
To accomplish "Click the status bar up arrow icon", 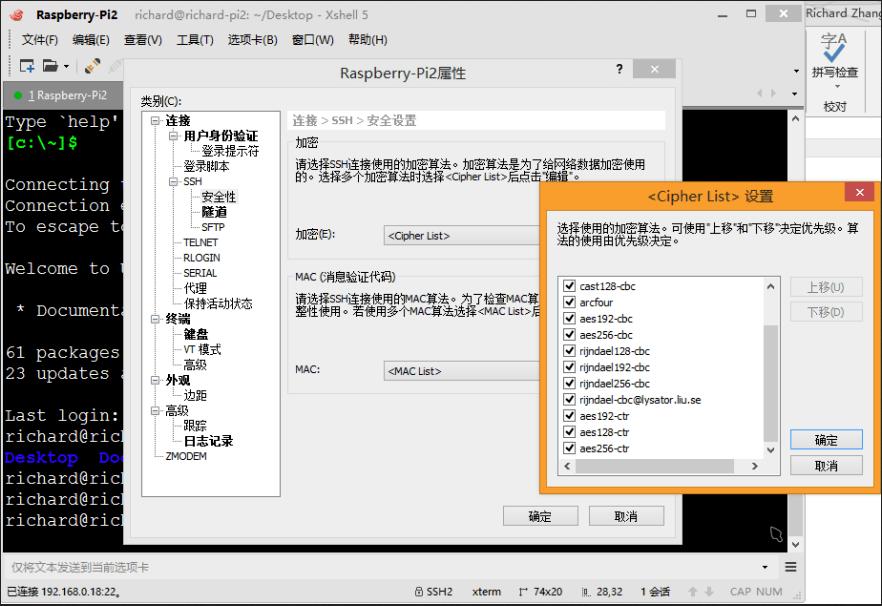I will tap(692, 591).
